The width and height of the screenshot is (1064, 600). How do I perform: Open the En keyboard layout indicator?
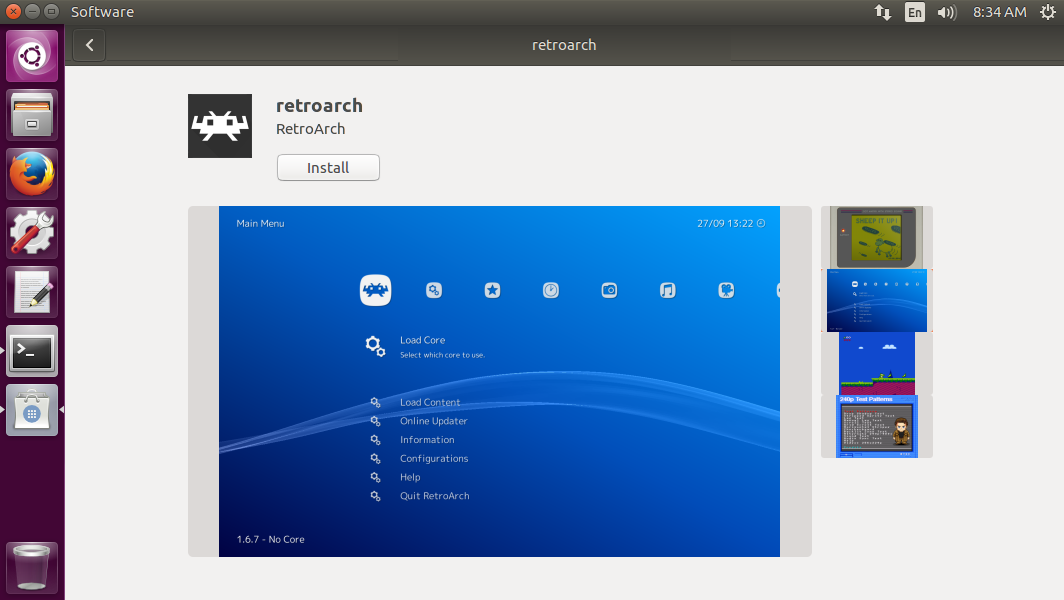coord(915,12)
